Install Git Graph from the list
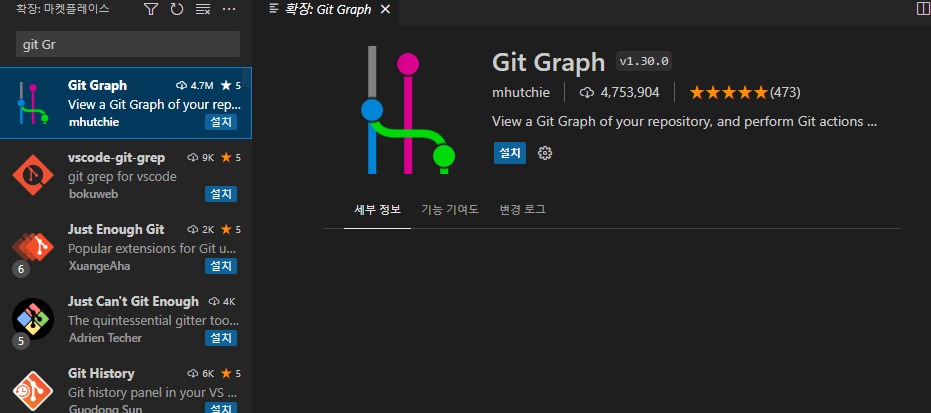The height and width of the screenshot is (413, 931). click(221, 122)
